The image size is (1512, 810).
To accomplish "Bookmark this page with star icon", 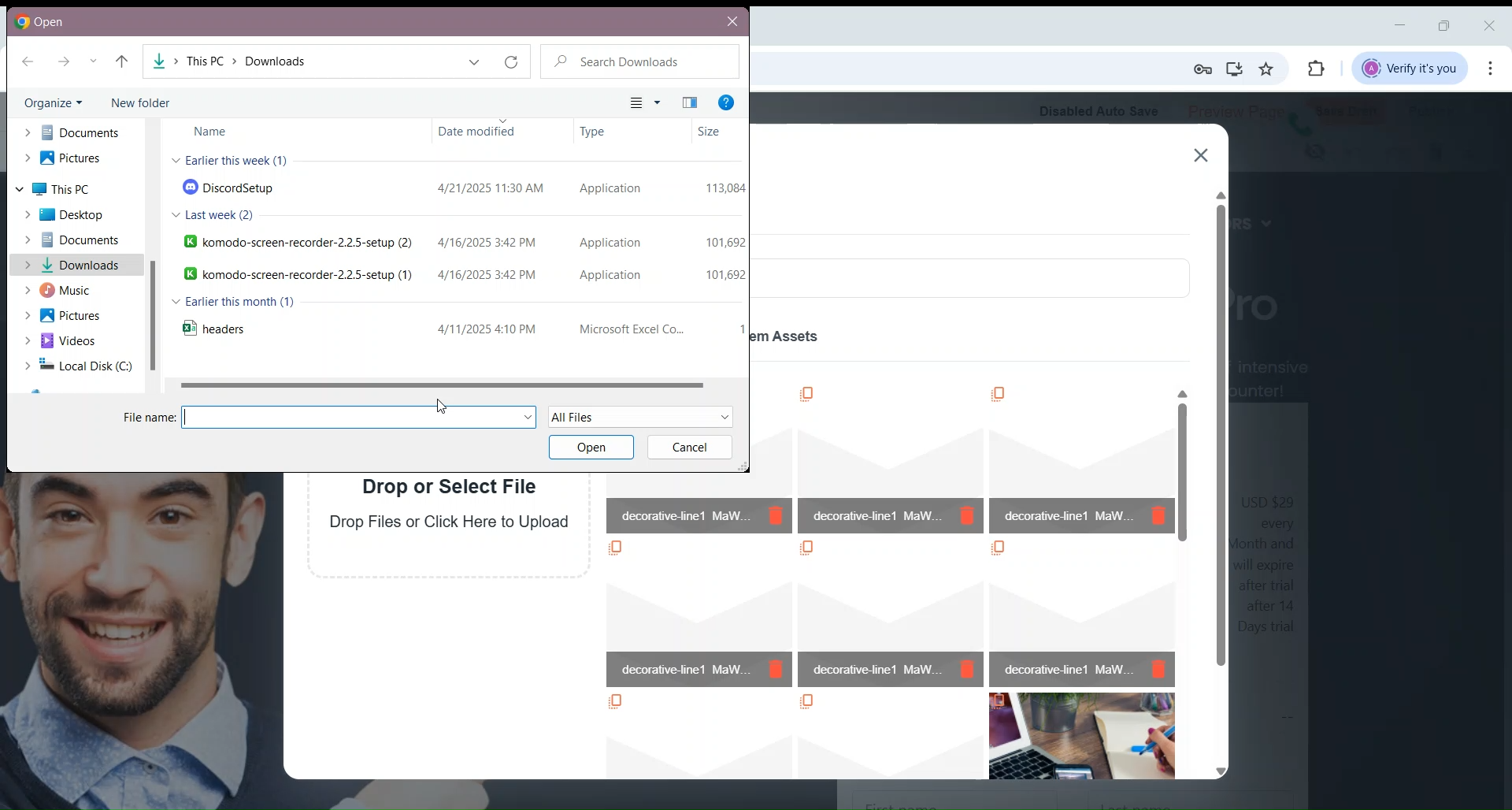I will [x=1268, y=69].
